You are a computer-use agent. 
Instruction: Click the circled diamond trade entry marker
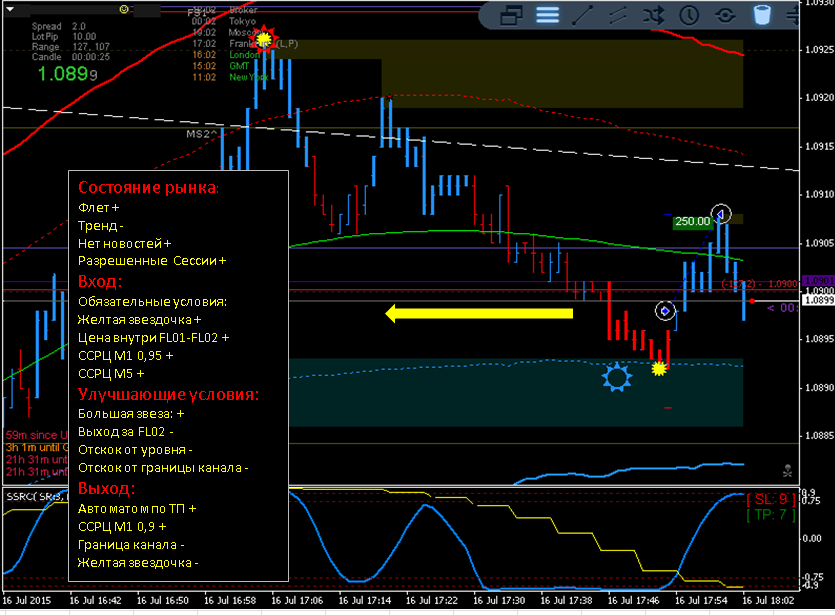[665, 310]
